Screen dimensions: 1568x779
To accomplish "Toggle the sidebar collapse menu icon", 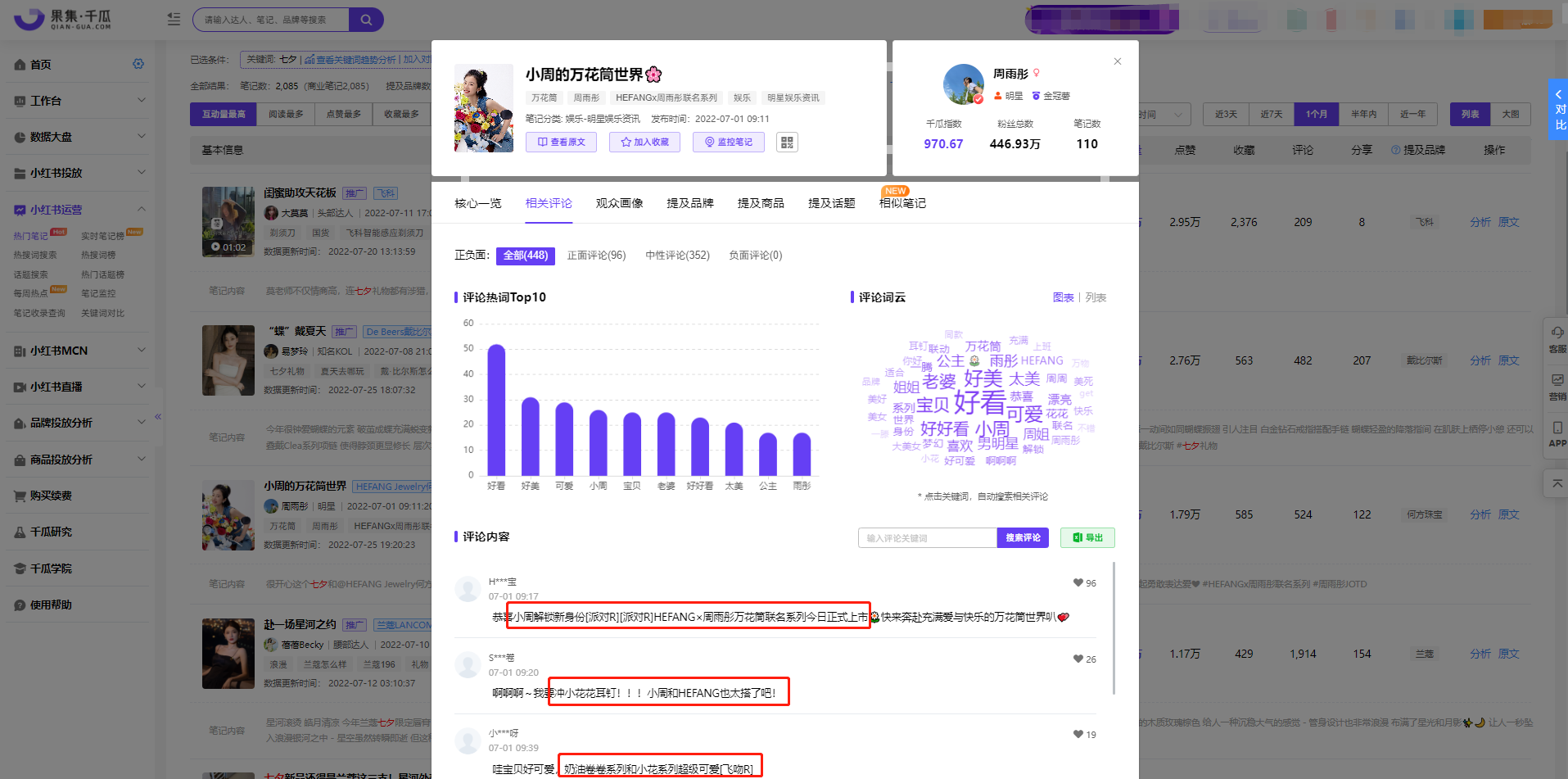I will [x=174, y=19].
